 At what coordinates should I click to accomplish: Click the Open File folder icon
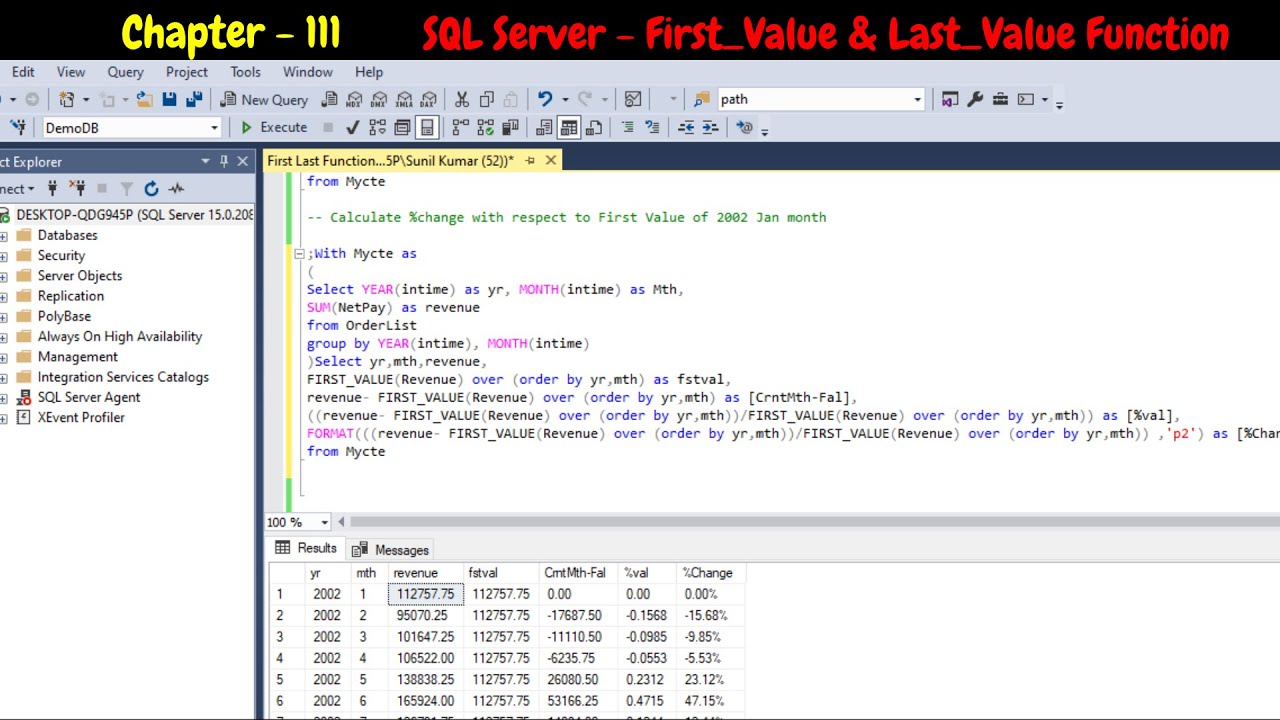coord(145,99)
